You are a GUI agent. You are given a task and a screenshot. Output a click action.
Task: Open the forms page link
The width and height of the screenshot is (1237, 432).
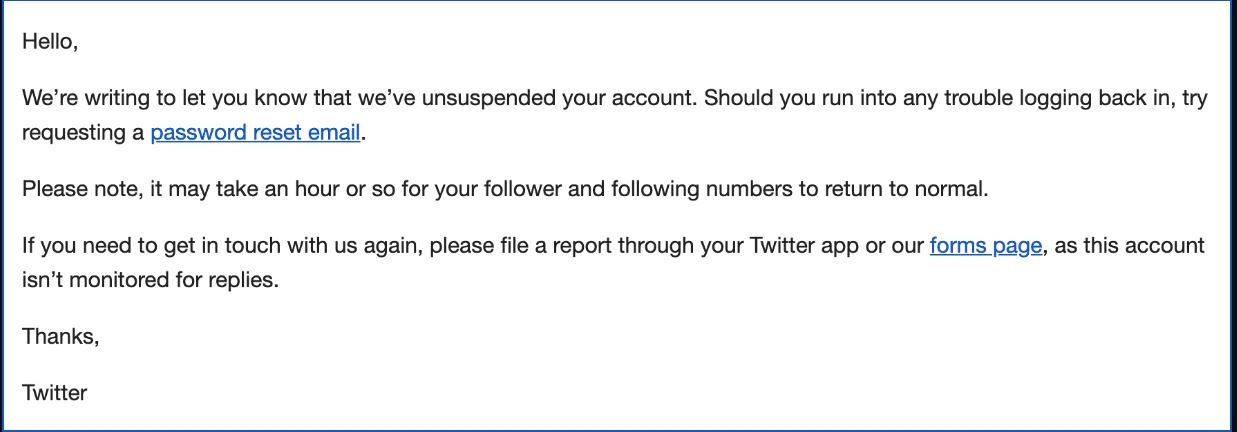click(x=986, y=245)
